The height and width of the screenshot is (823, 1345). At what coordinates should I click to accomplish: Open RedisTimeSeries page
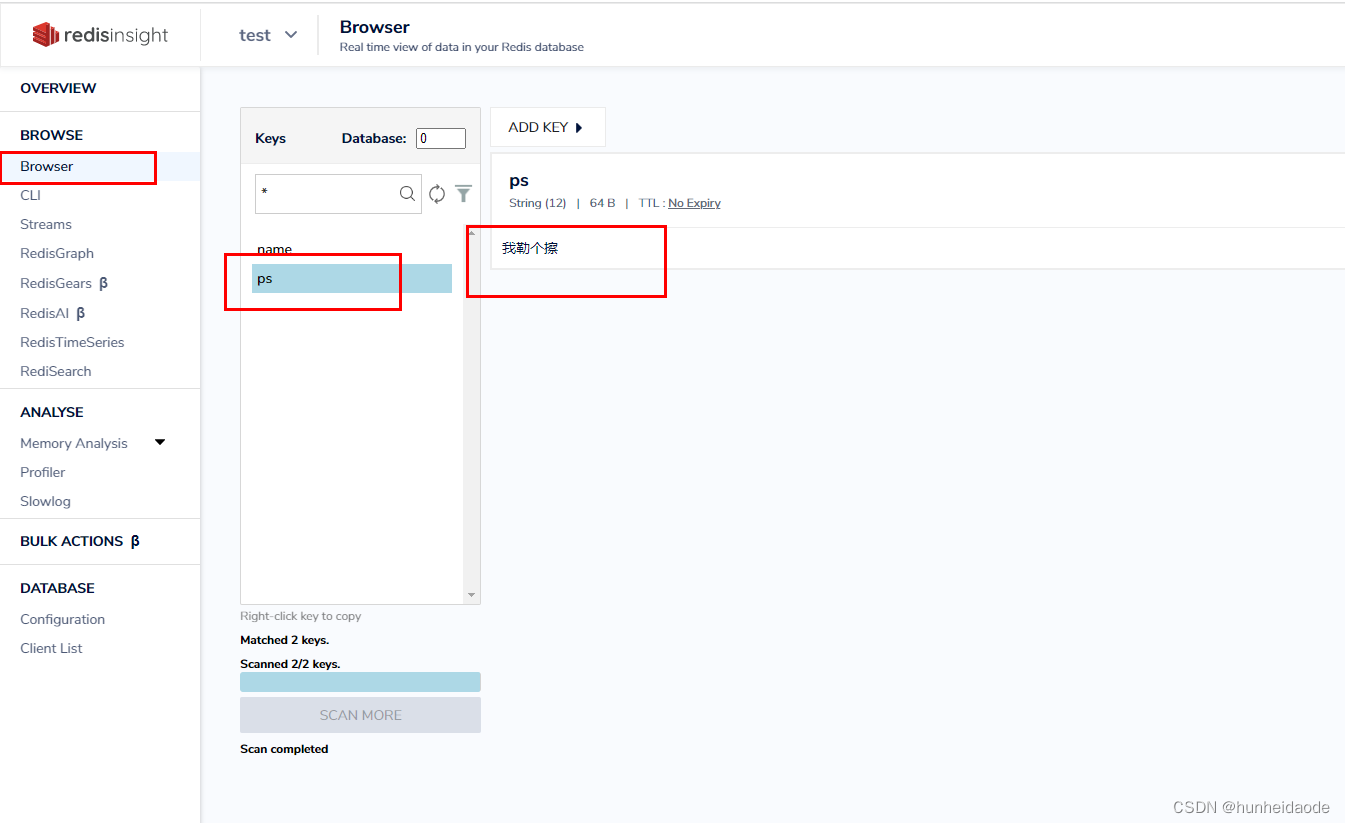pos(72,342)
